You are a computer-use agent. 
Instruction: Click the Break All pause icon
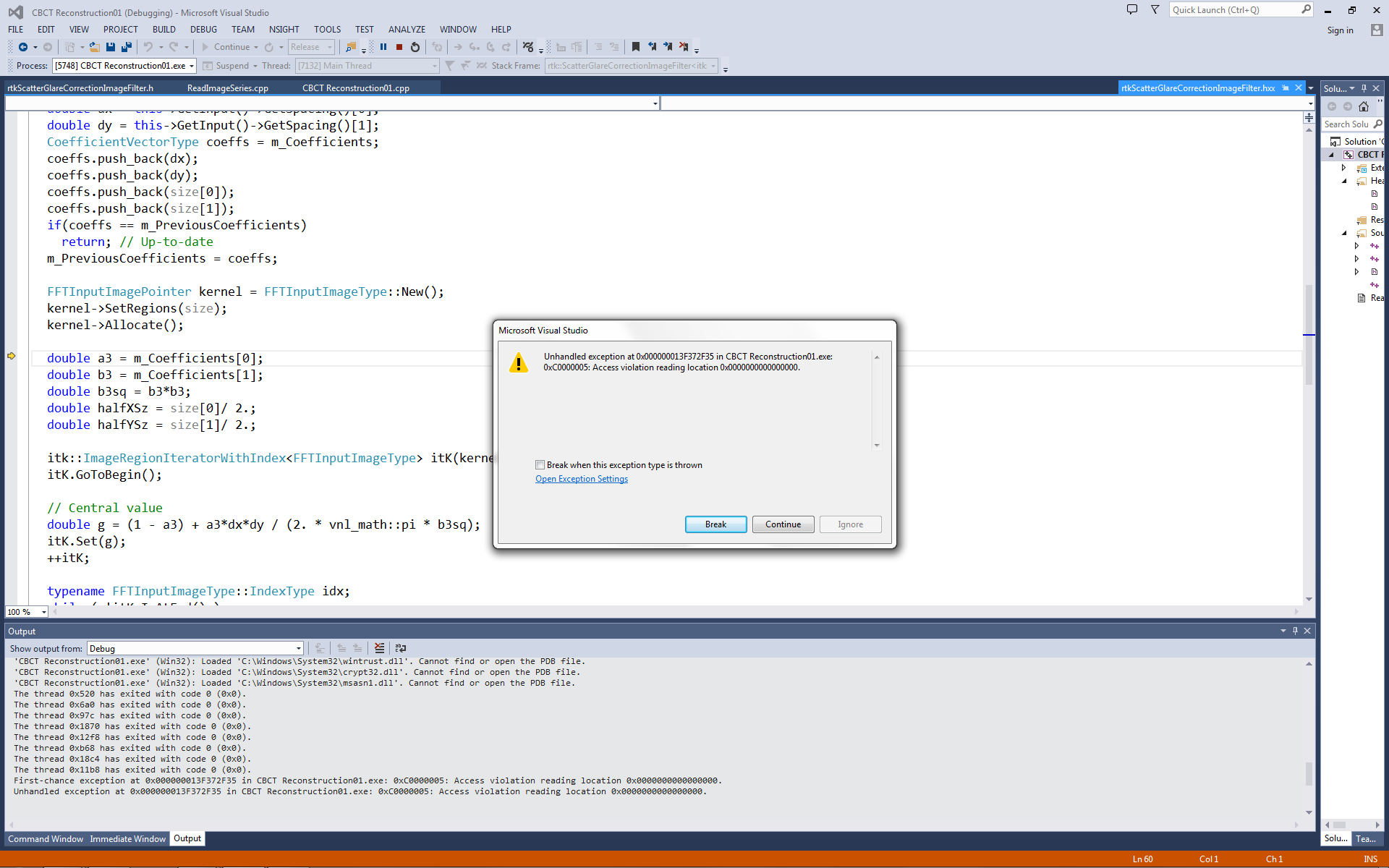(x=383, y=47)
